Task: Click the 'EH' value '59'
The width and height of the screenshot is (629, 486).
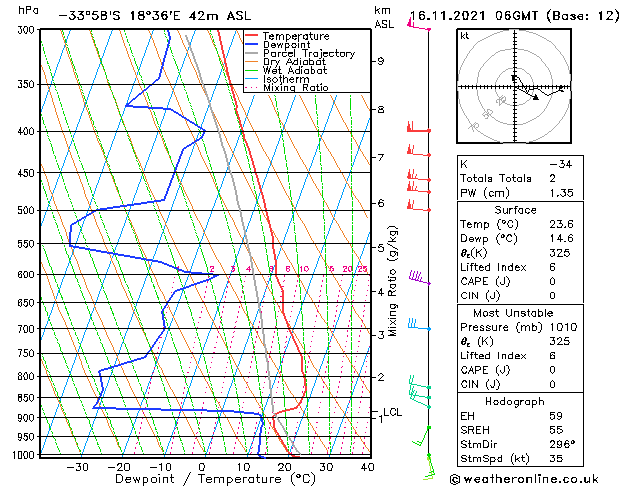Action: click(556, 416)
